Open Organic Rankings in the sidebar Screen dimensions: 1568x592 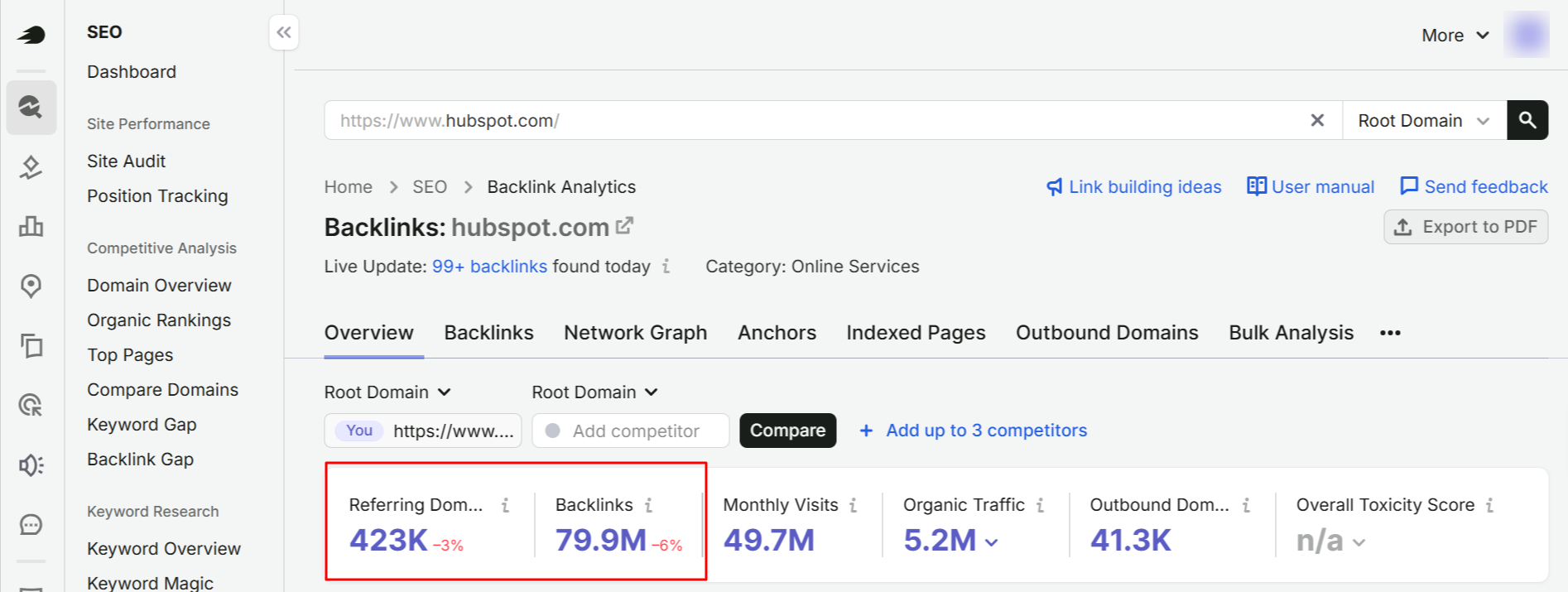point(159,320)
